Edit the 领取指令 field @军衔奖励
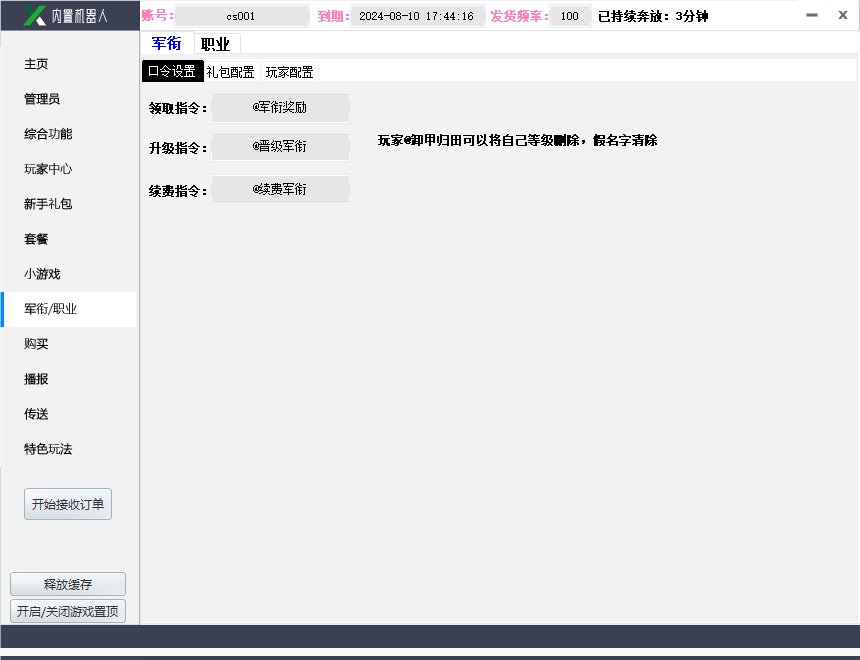 click(280, 108)
